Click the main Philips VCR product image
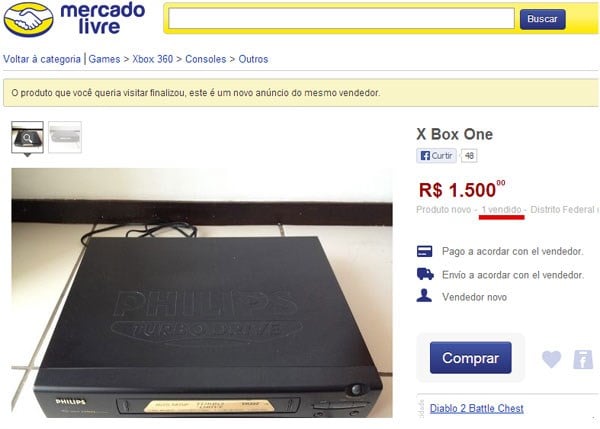 pos(202,293)
